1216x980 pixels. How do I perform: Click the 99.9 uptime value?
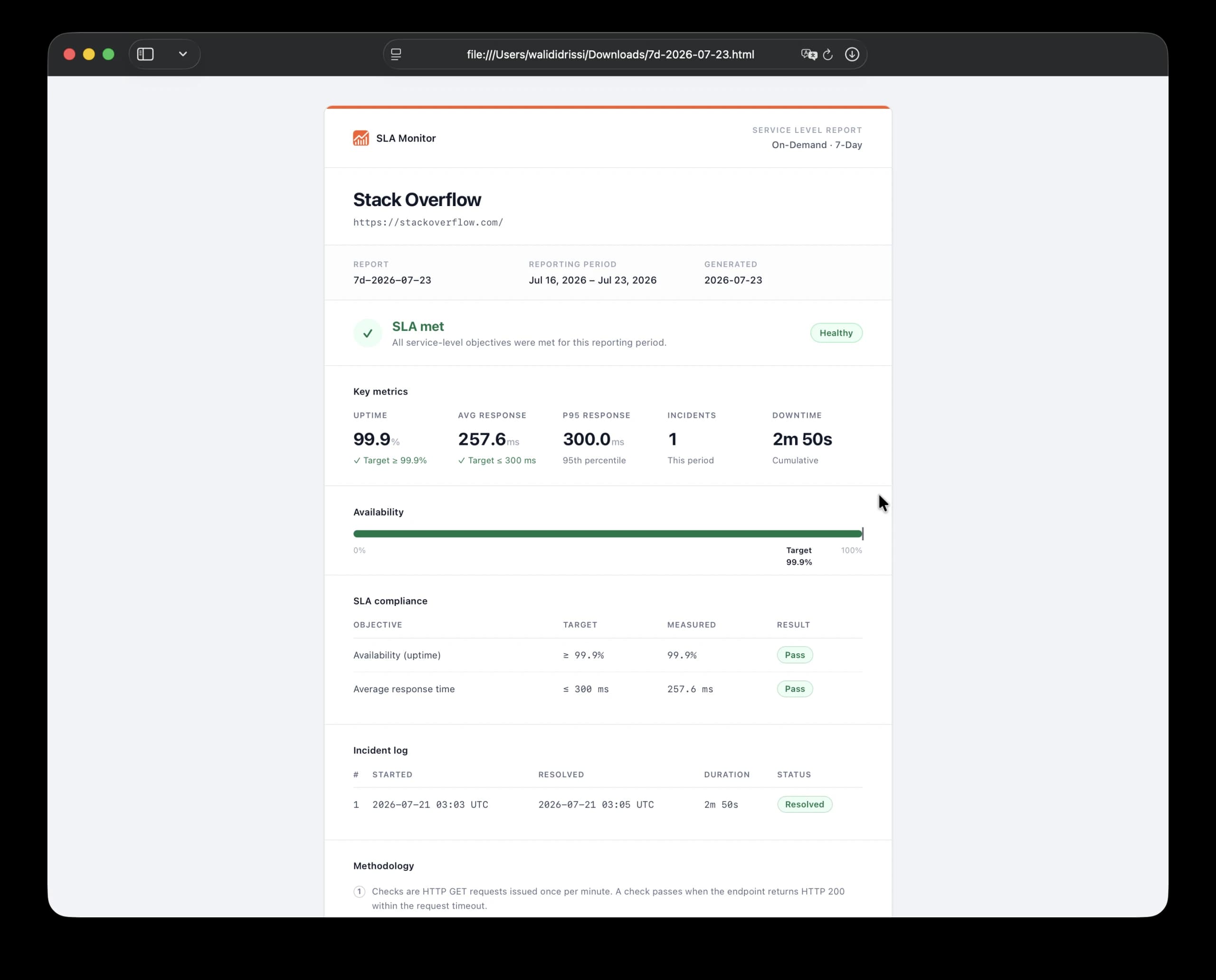371,439
